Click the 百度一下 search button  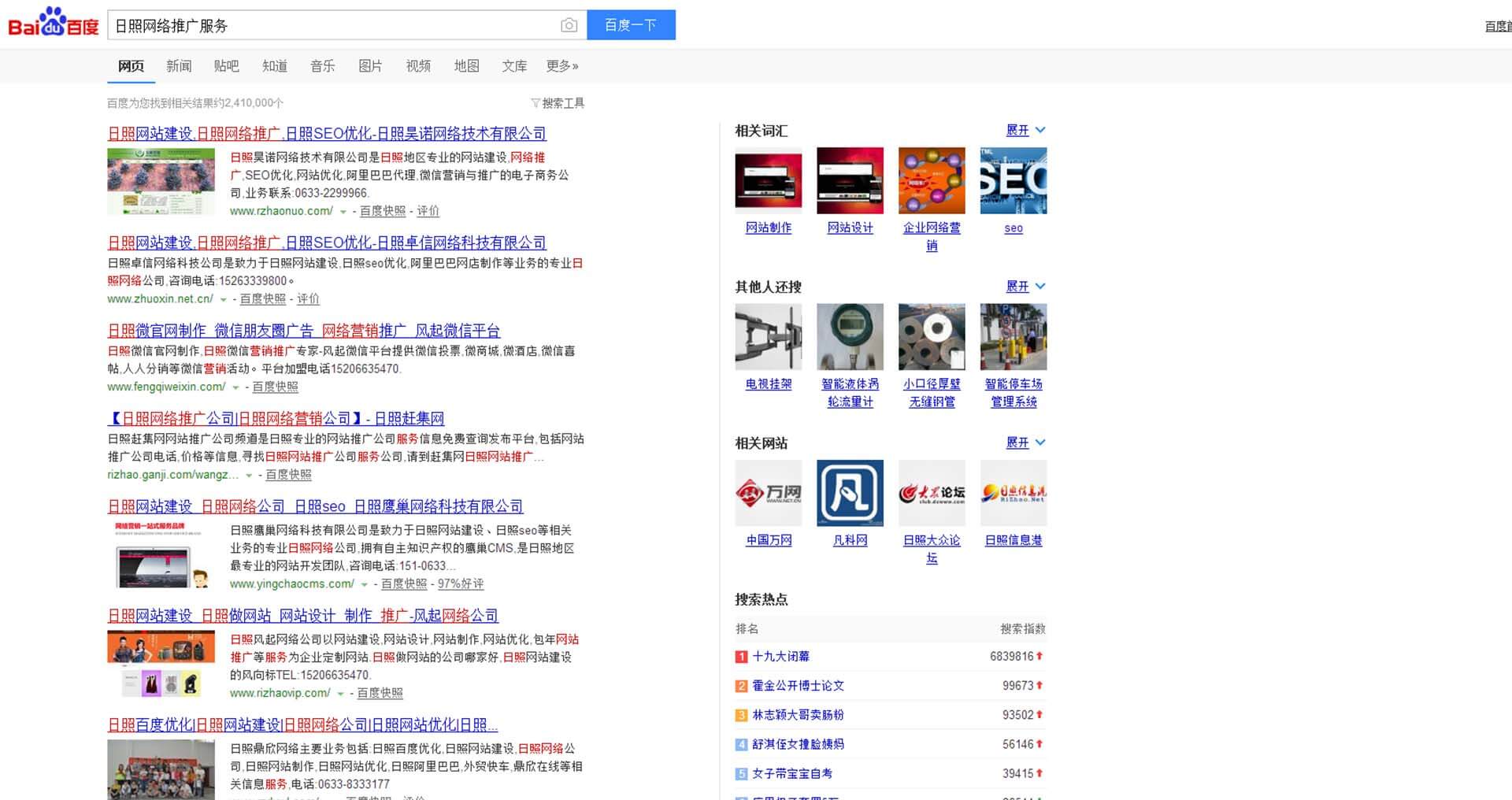pyautogui.click(x=631, y=25)
